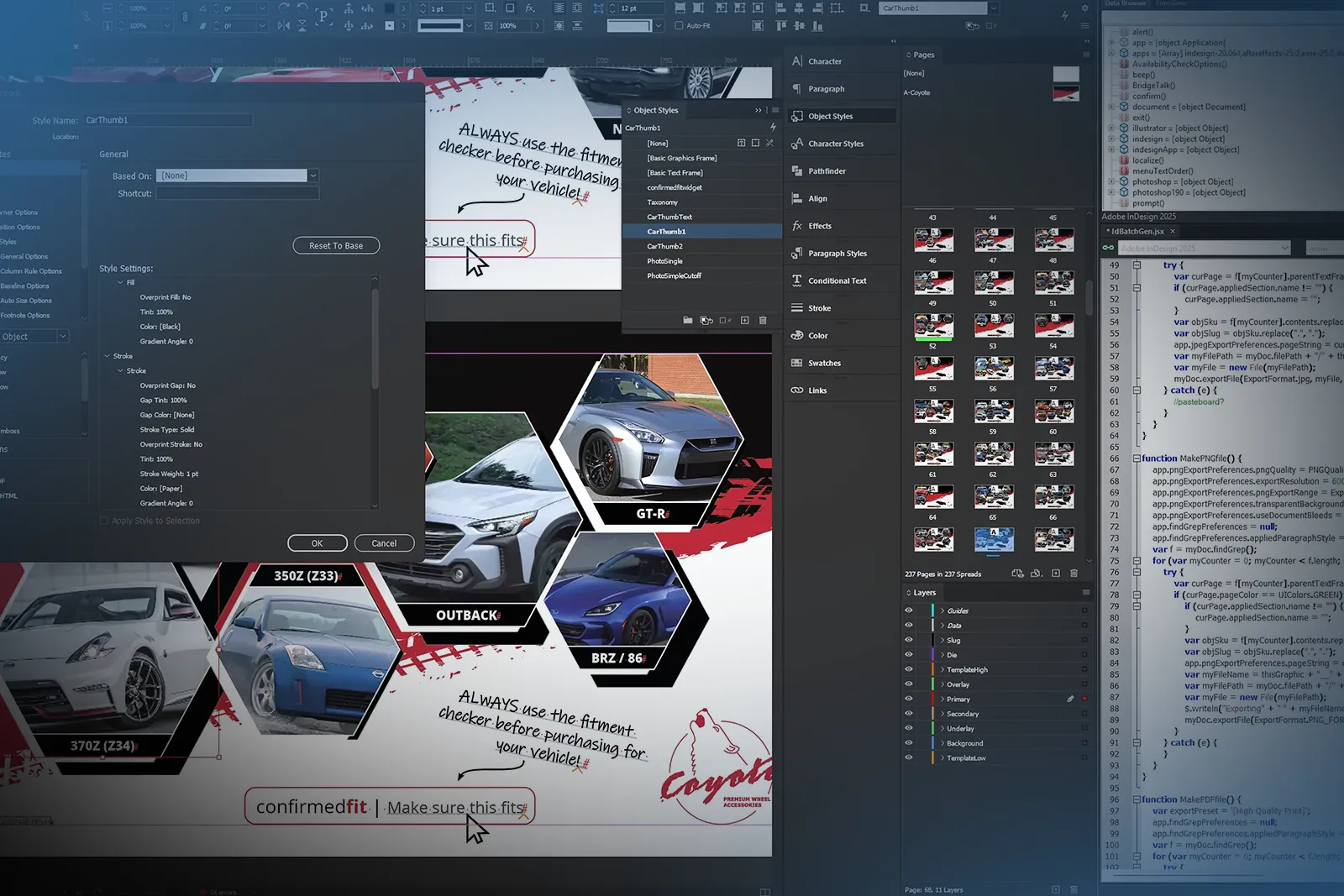Viewport: 1344px width, 896px height.
Task: Select the Taxonomy object style
Action: [702, 202]
